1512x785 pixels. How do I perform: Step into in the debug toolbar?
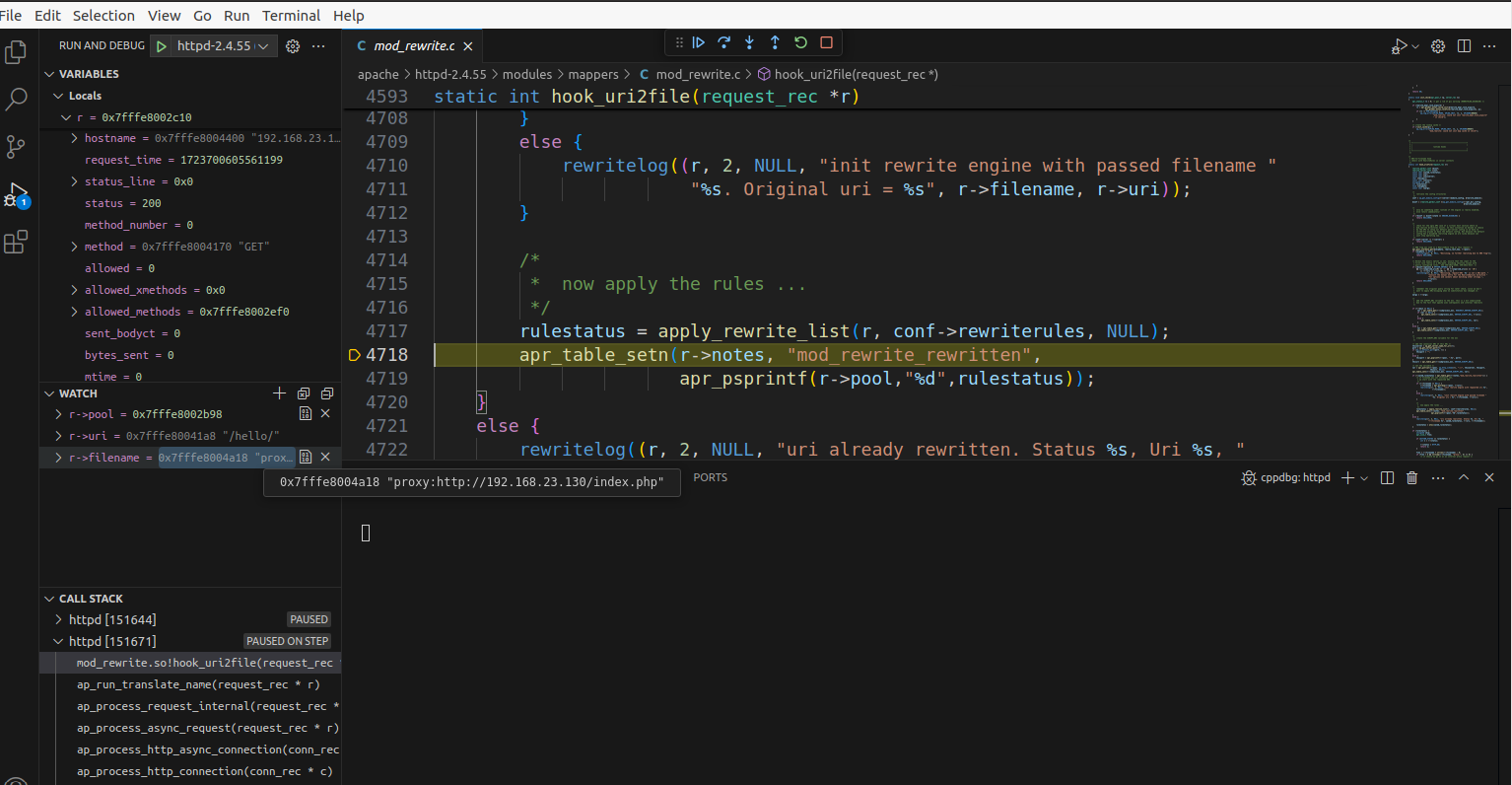(x=750, y=42)
